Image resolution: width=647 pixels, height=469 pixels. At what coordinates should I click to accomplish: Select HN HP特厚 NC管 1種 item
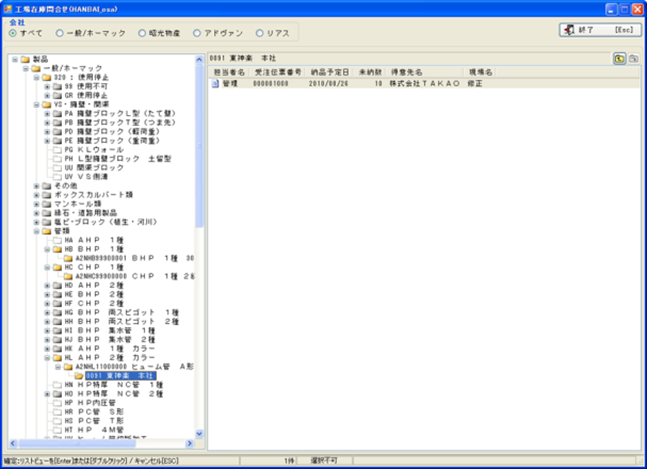tap(113, 385)
